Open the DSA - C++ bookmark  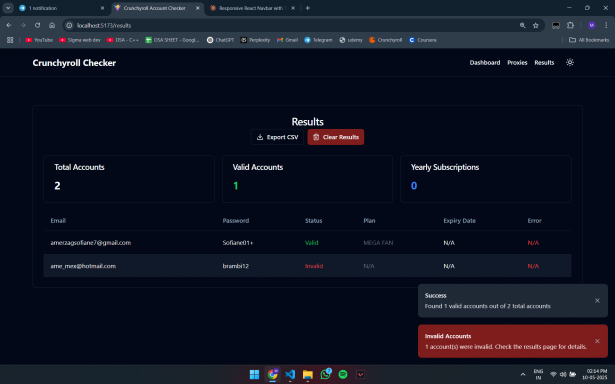tap(122, 40)
